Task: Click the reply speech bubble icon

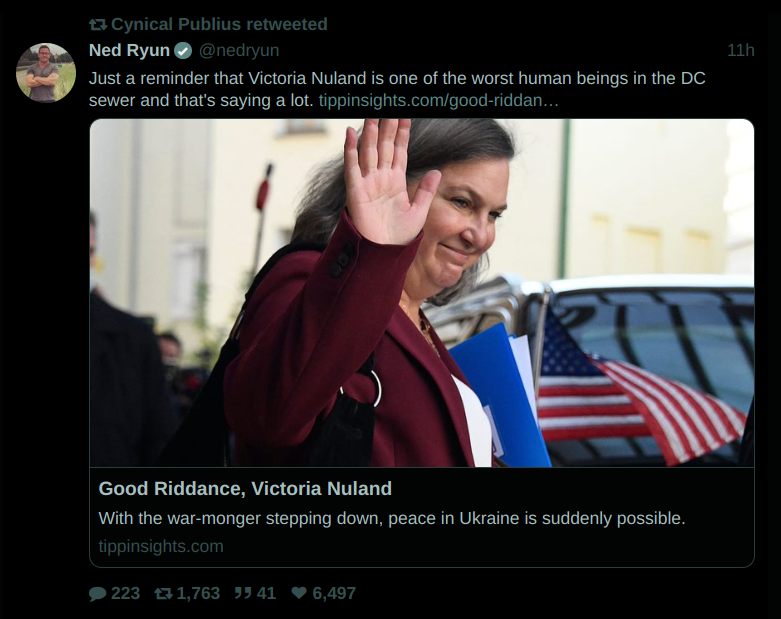Action: tap(98, 594)
